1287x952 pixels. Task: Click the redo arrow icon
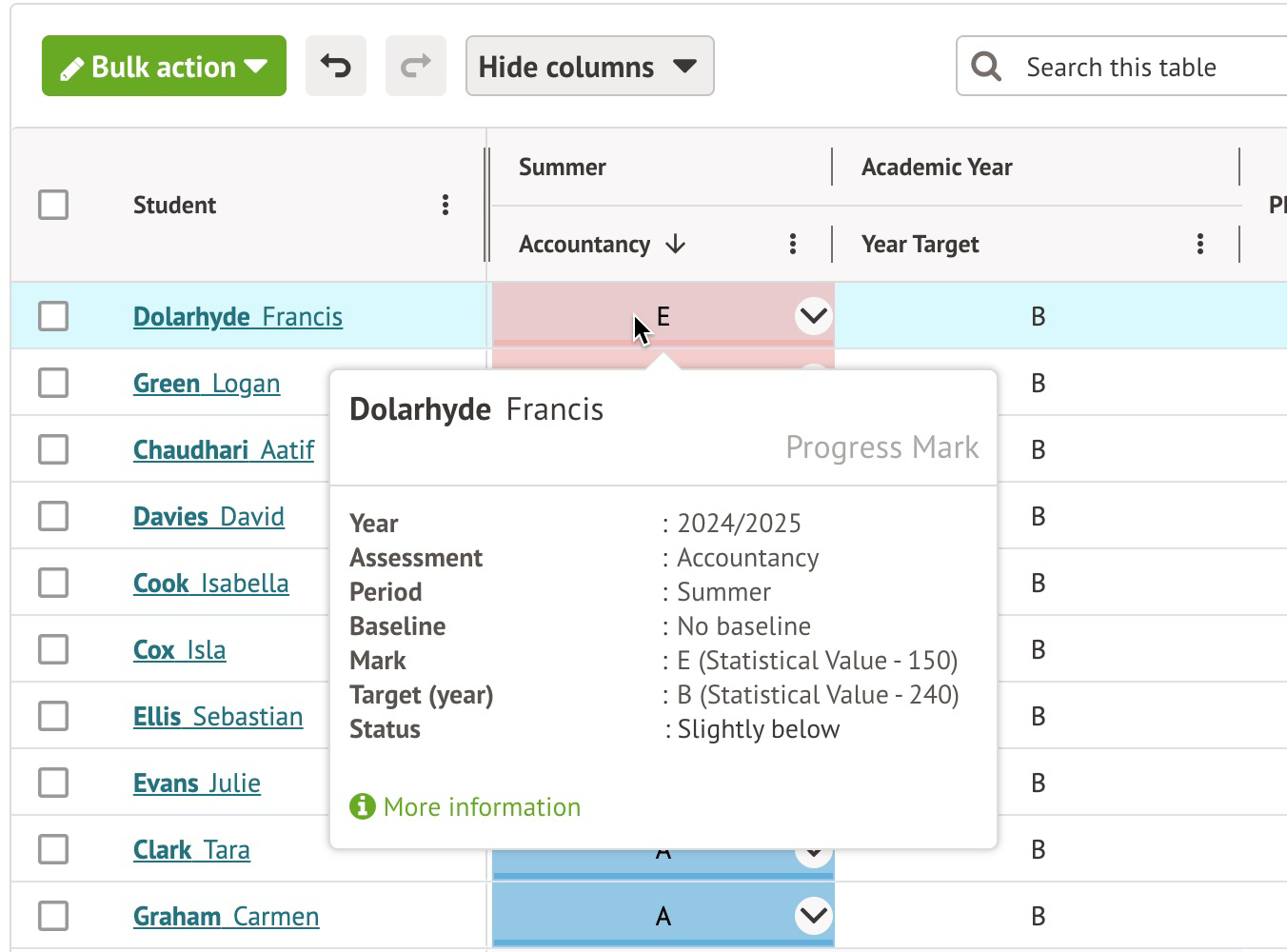pos(415,66)
